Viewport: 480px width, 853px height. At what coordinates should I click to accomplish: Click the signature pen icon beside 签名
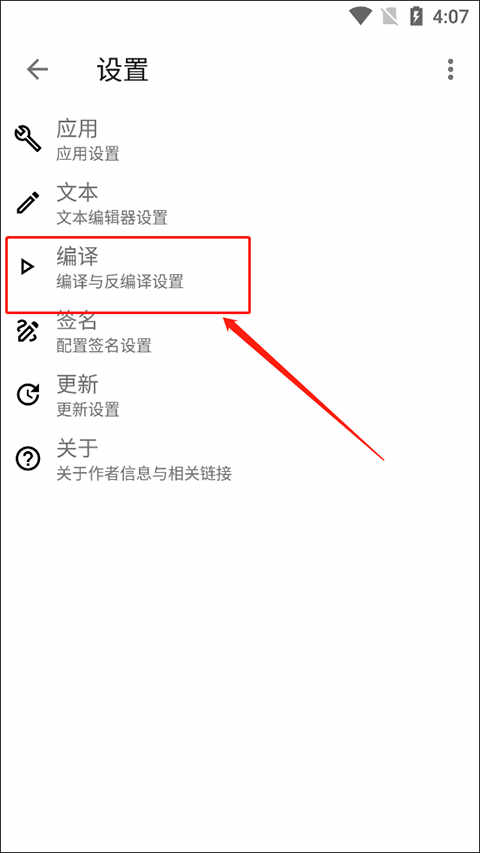click(x=27, y=331)
